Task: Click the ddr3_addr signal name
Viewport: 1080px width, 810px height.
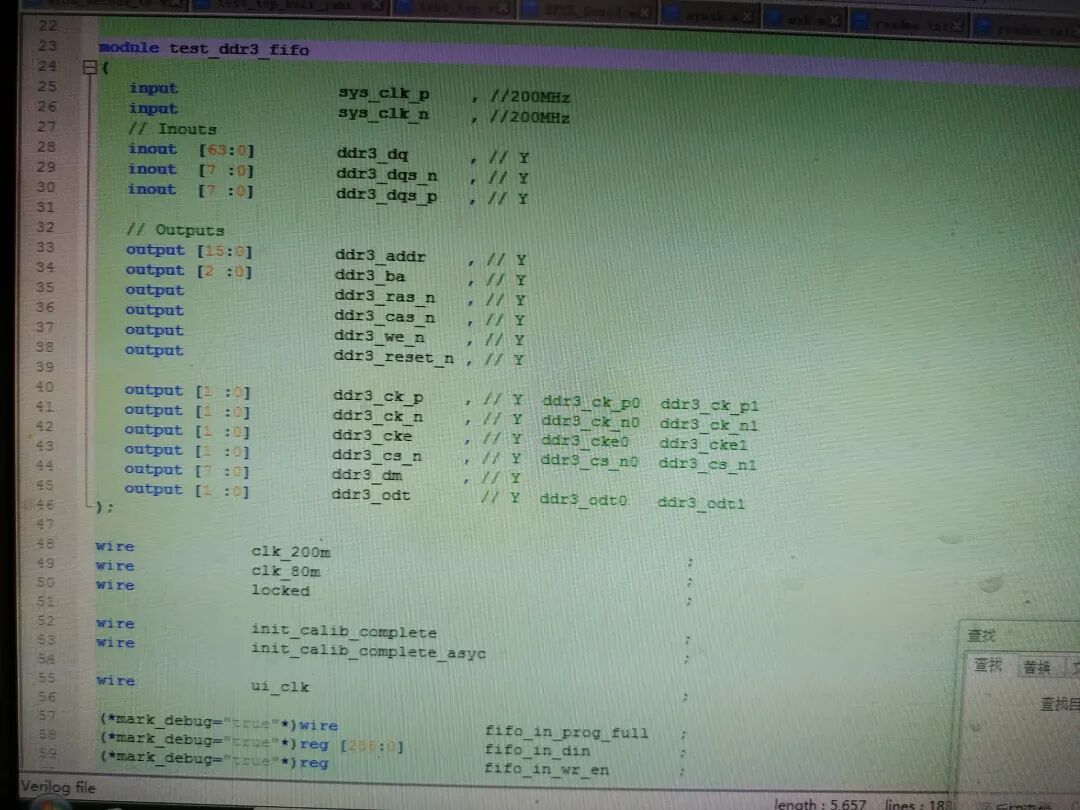Action: tap(380, 256)
